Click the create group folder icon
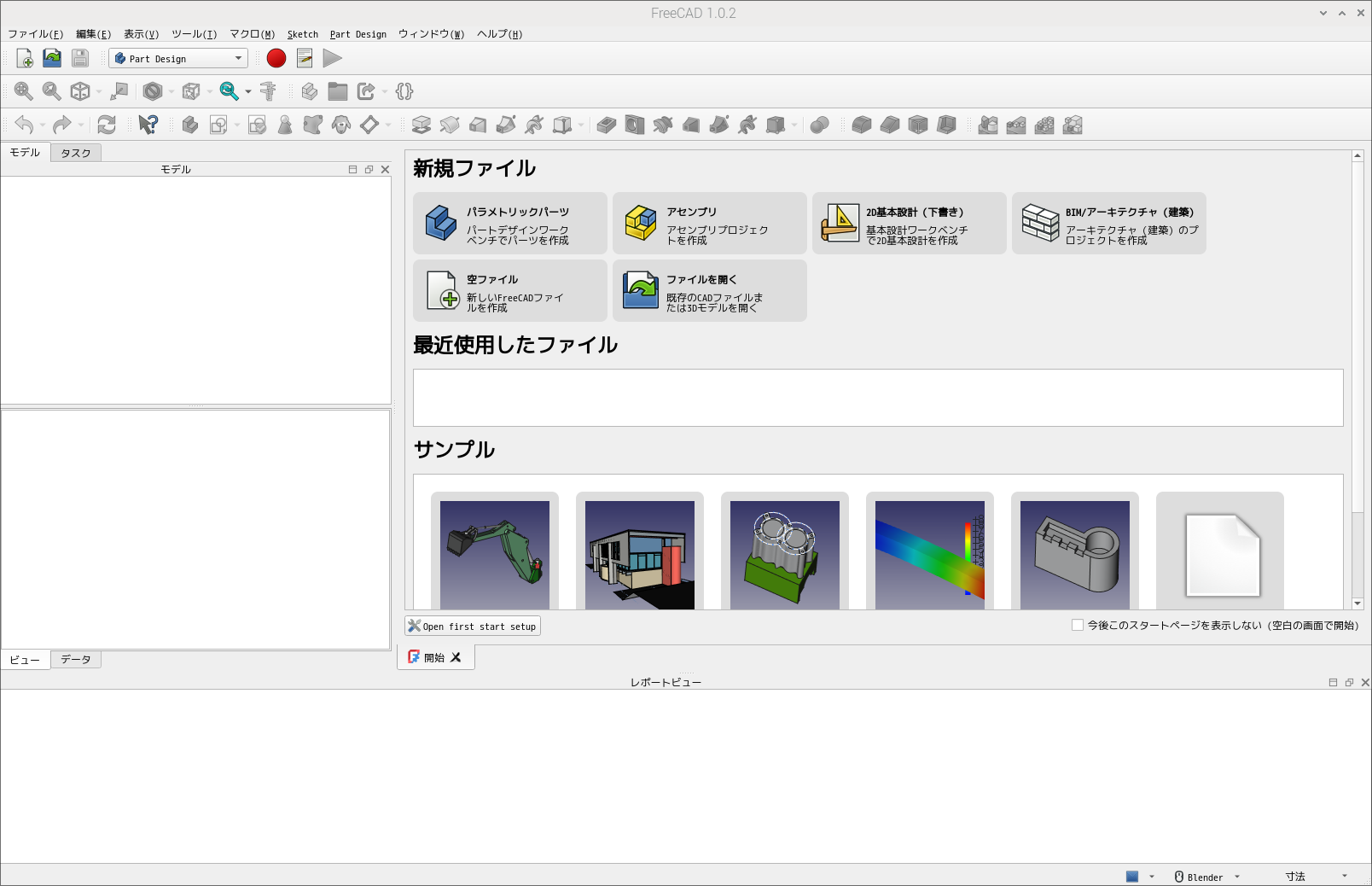This screenshot has width=1372, height=886. click(x=338, y=91)
